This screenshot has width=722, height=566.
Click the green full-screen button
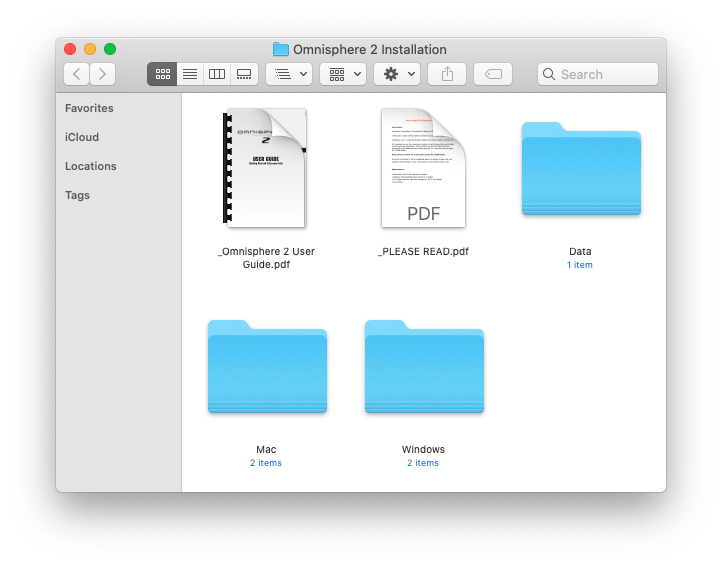tap(110, 49)
